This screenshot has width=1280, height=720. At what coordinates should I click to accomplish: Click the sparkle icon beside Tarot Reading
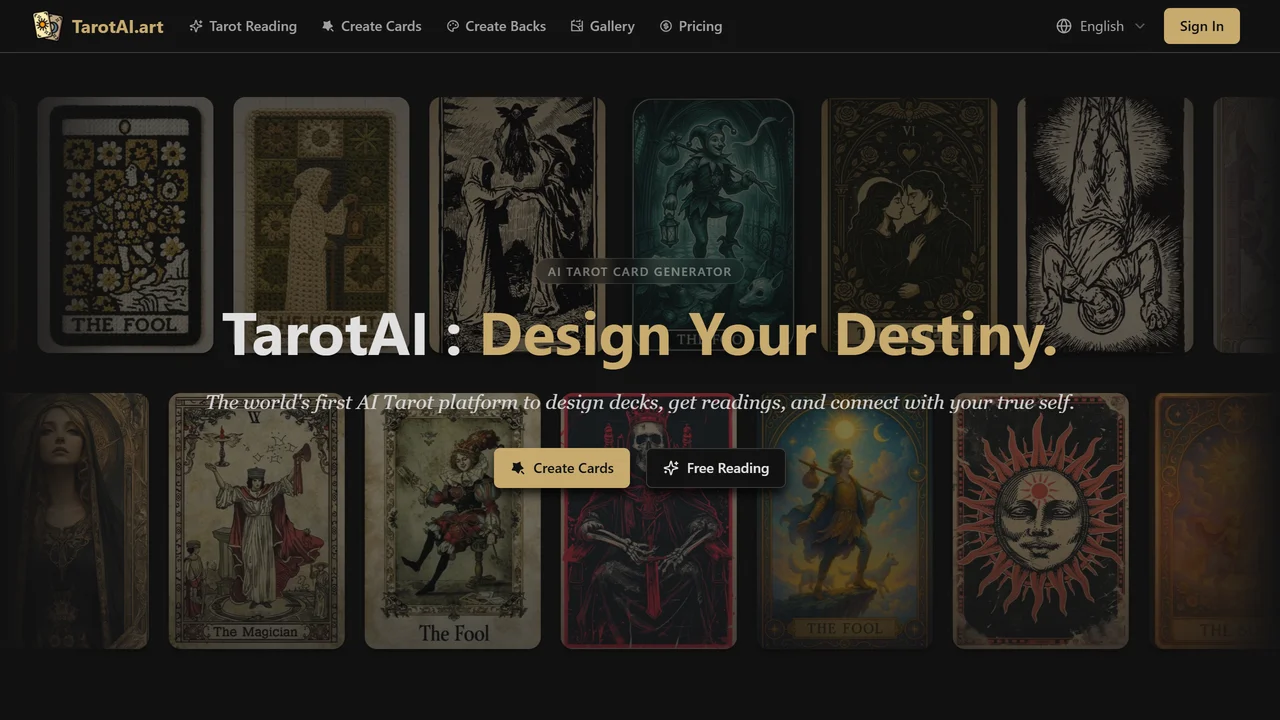196,26
